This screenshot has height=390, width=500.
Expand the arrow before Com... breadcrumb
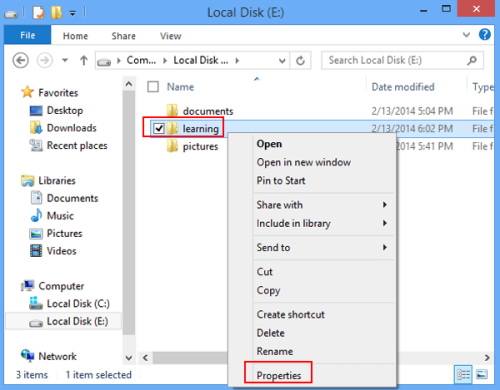coord(119,61)
